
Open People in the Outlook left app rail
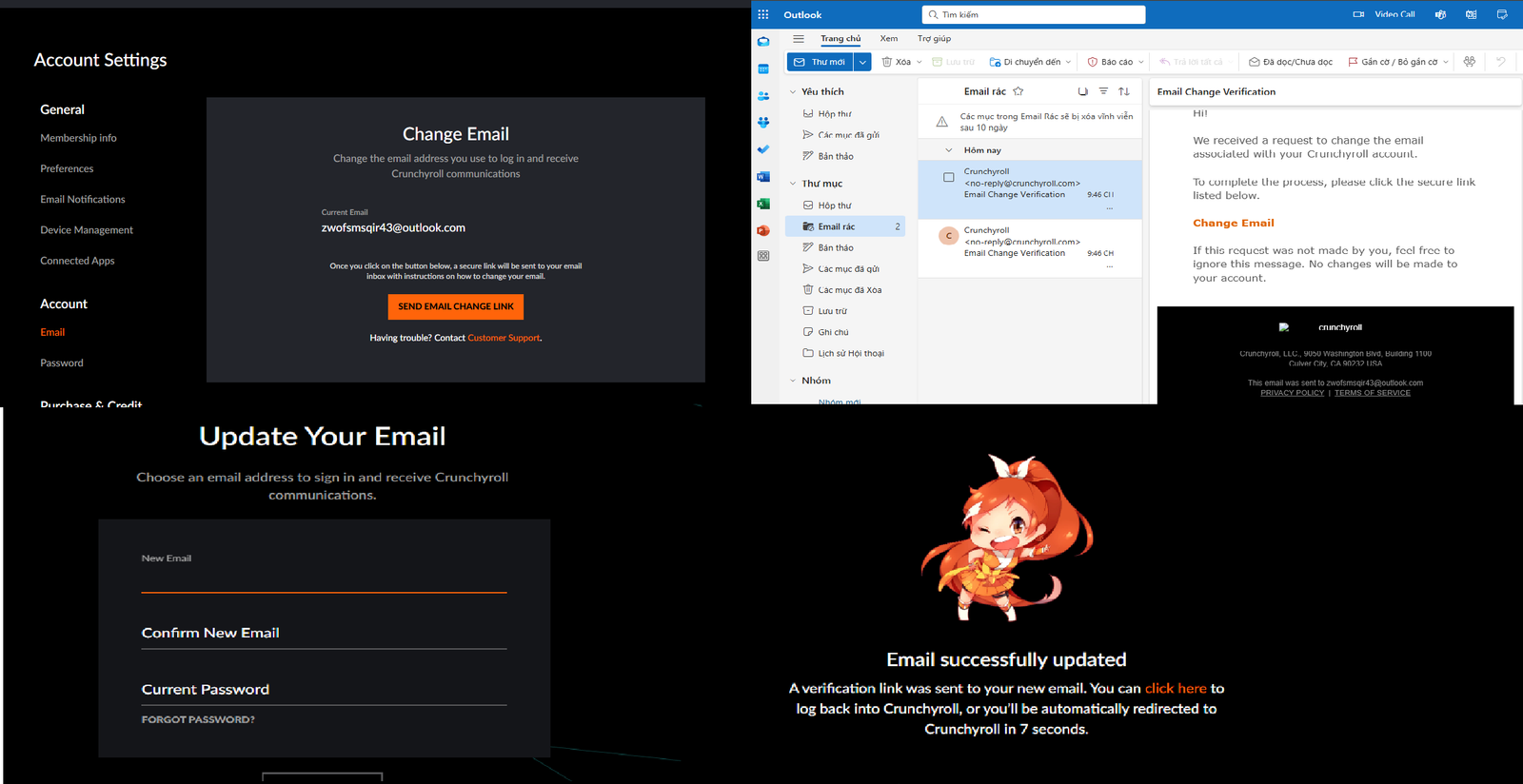click(763, 96)
